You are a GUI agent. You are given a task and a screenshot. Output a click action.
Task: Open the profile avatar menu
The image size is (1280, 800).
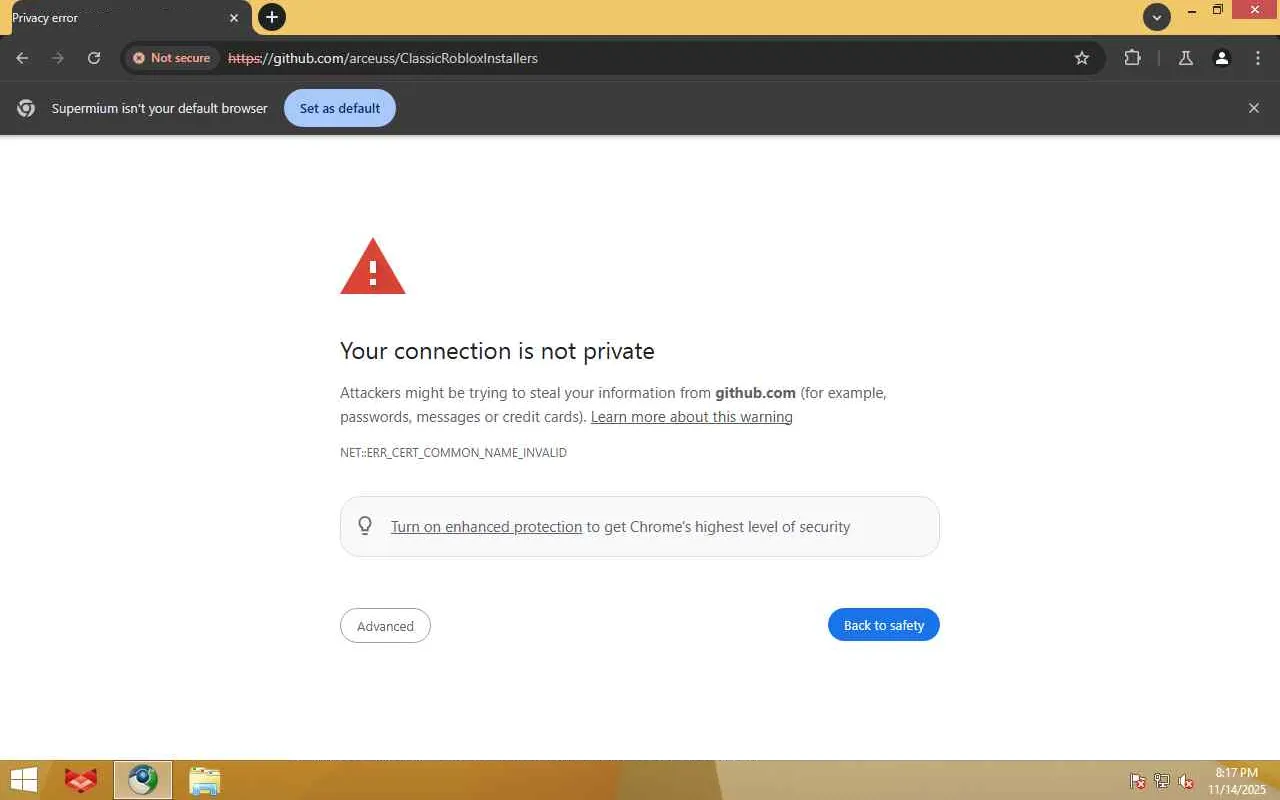[1222, 58]
